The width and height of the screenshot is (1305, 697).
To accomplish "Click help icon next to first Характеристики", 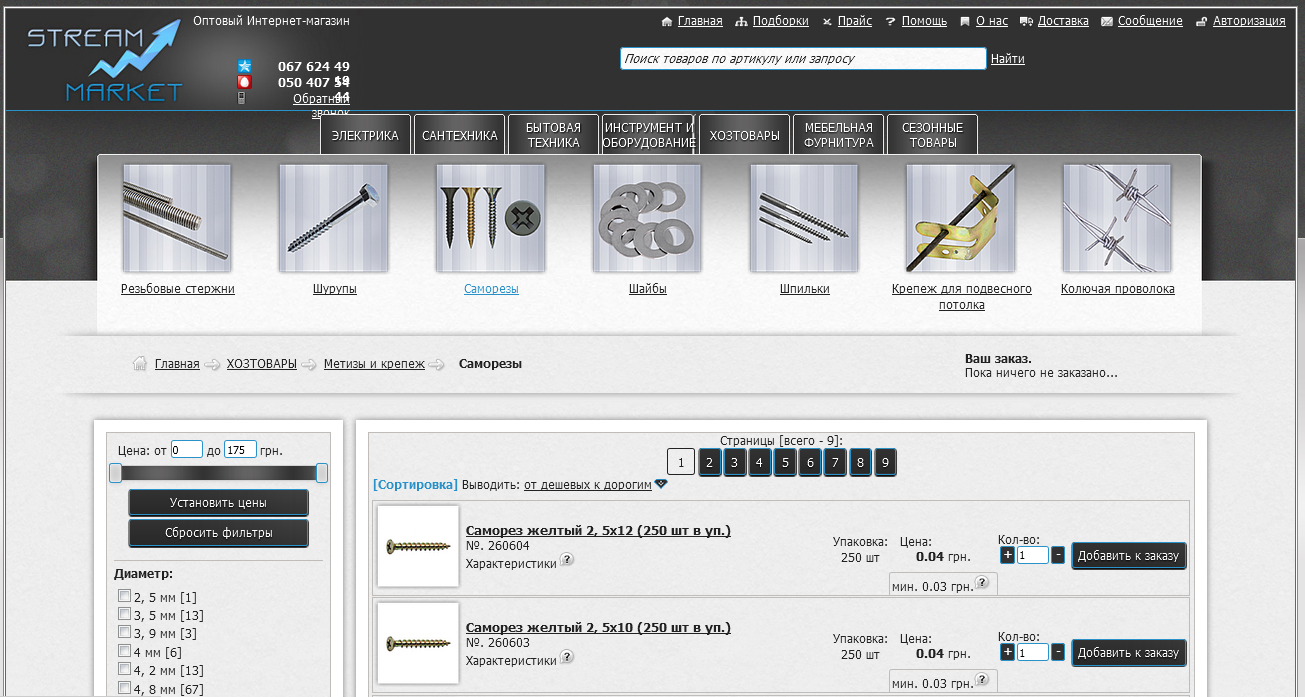I will pos(567,560).
